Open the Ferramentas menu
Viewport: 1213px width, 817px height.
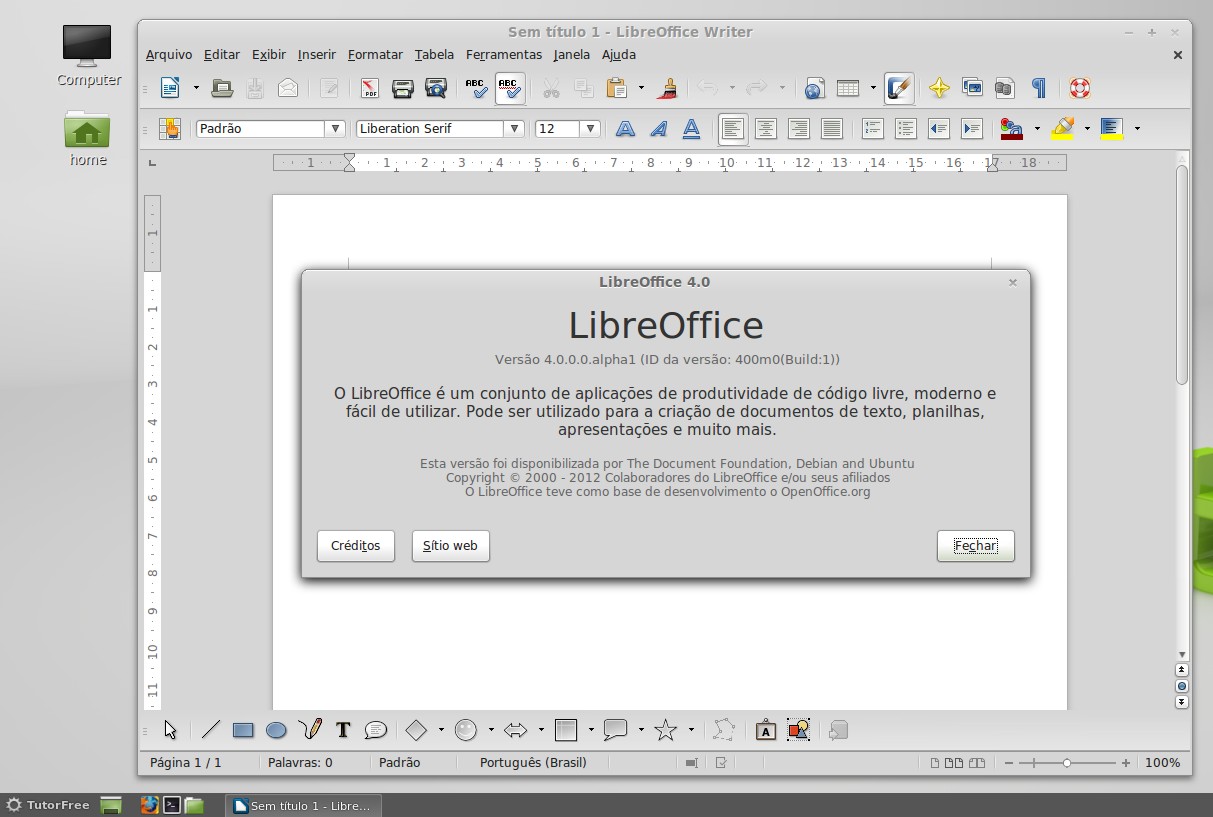click(x=504, y=55)
